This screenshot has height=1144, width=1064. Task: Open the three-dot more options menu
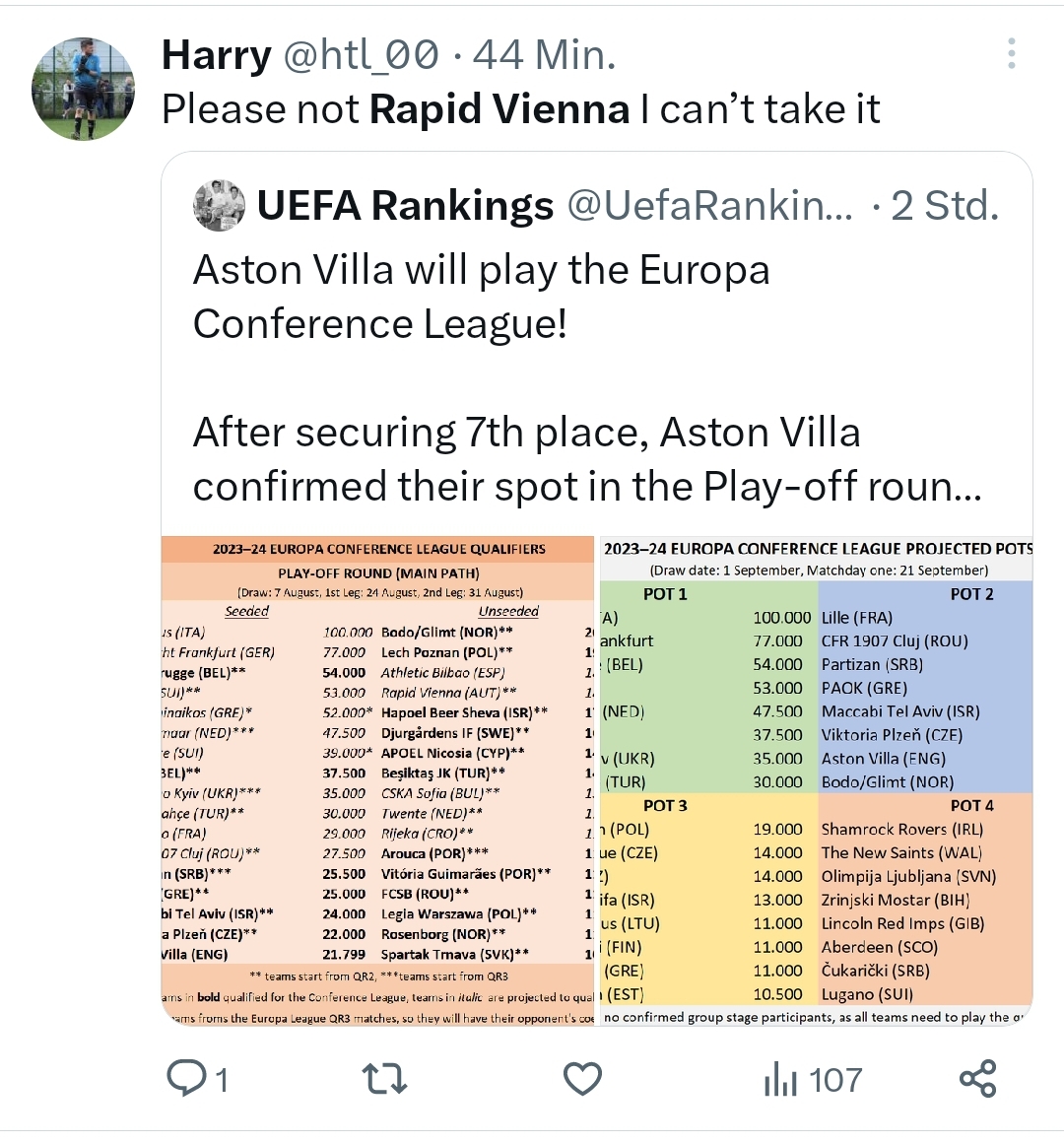(x=1011, y=54)
